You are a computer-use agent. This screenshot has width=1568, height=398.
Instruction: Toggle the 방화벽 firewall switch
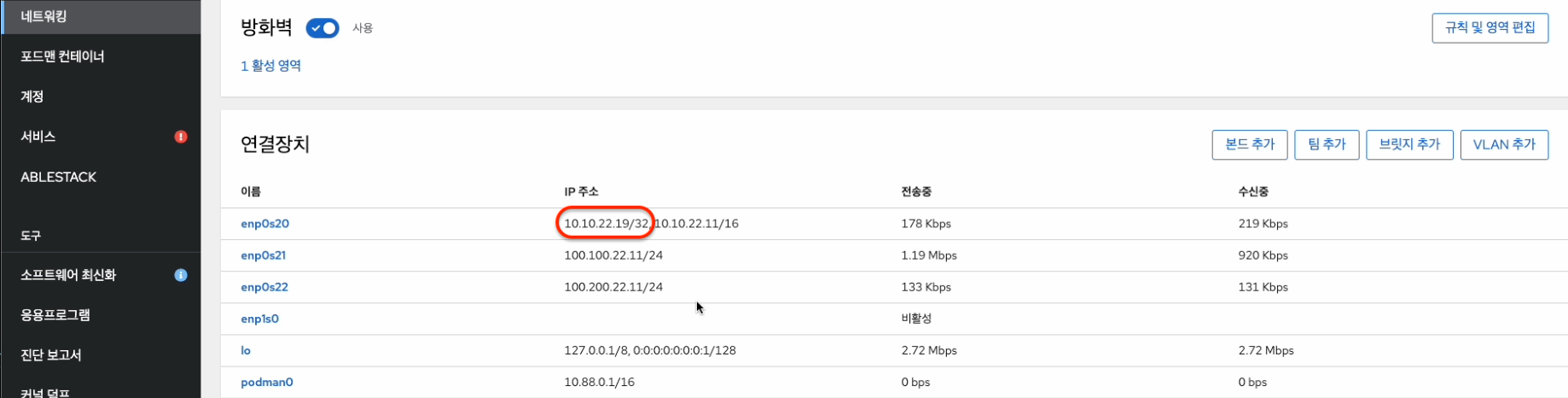point(322,28)
